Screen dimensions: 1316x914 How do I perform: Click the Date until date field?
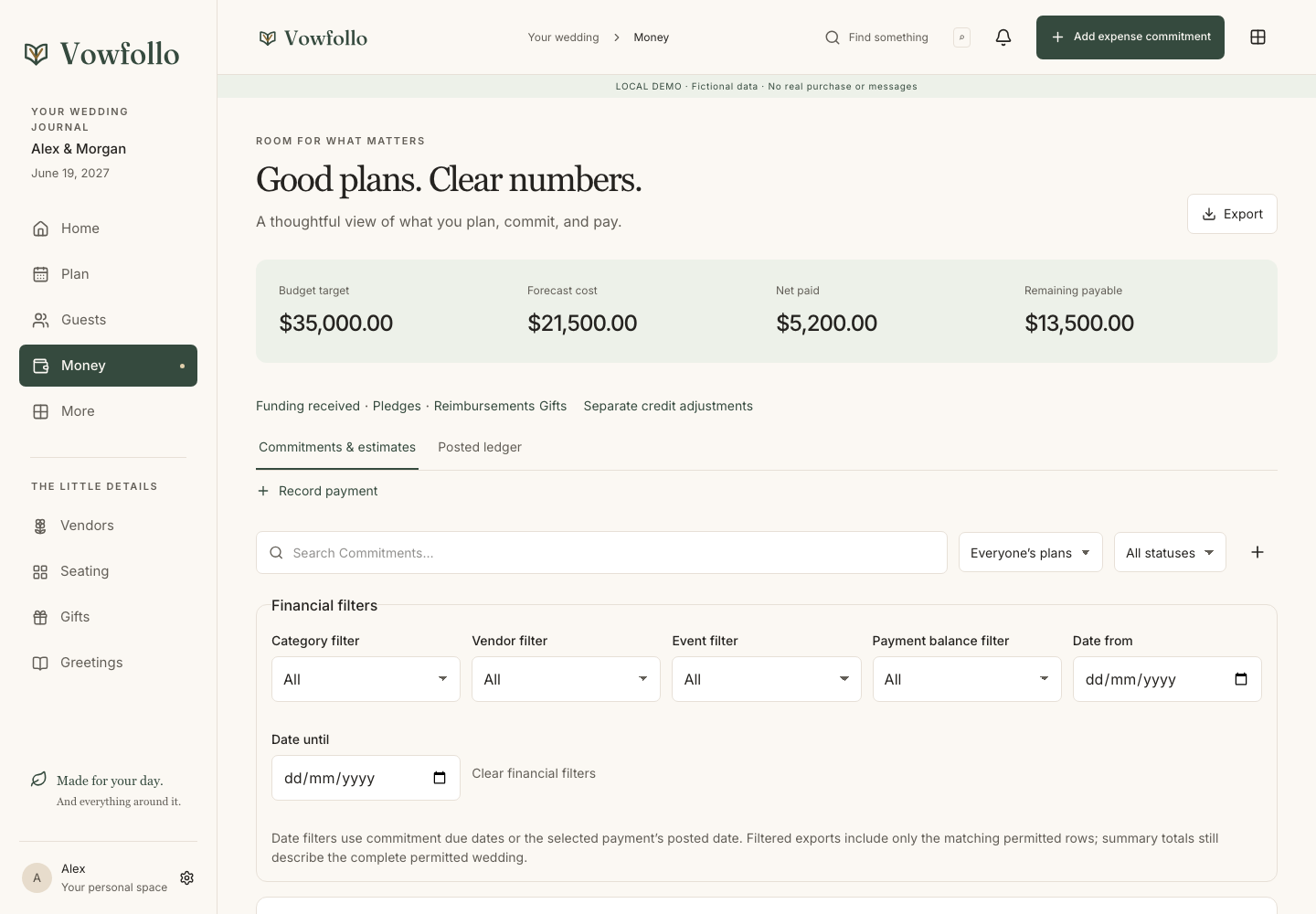pos(366,778)
